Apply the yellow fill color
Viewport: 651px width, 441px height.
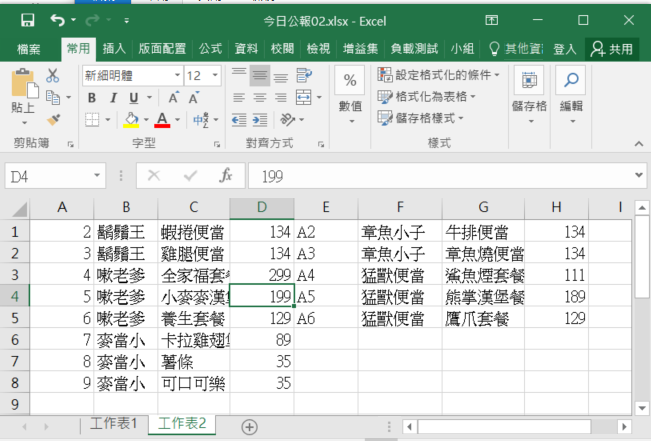131,120
